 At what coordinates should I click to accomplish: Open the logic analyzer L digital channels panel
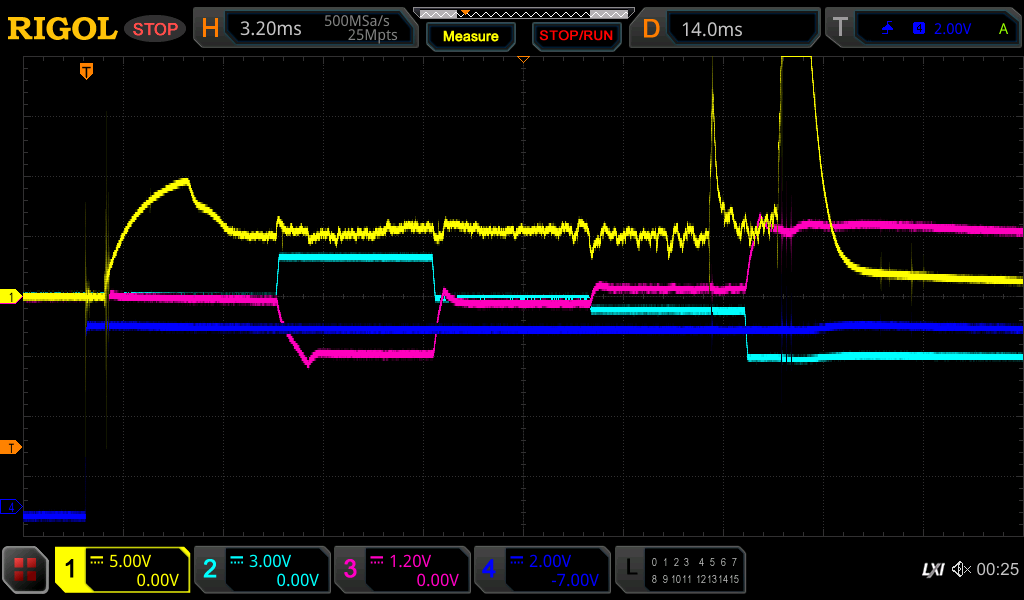click(682, 570)
